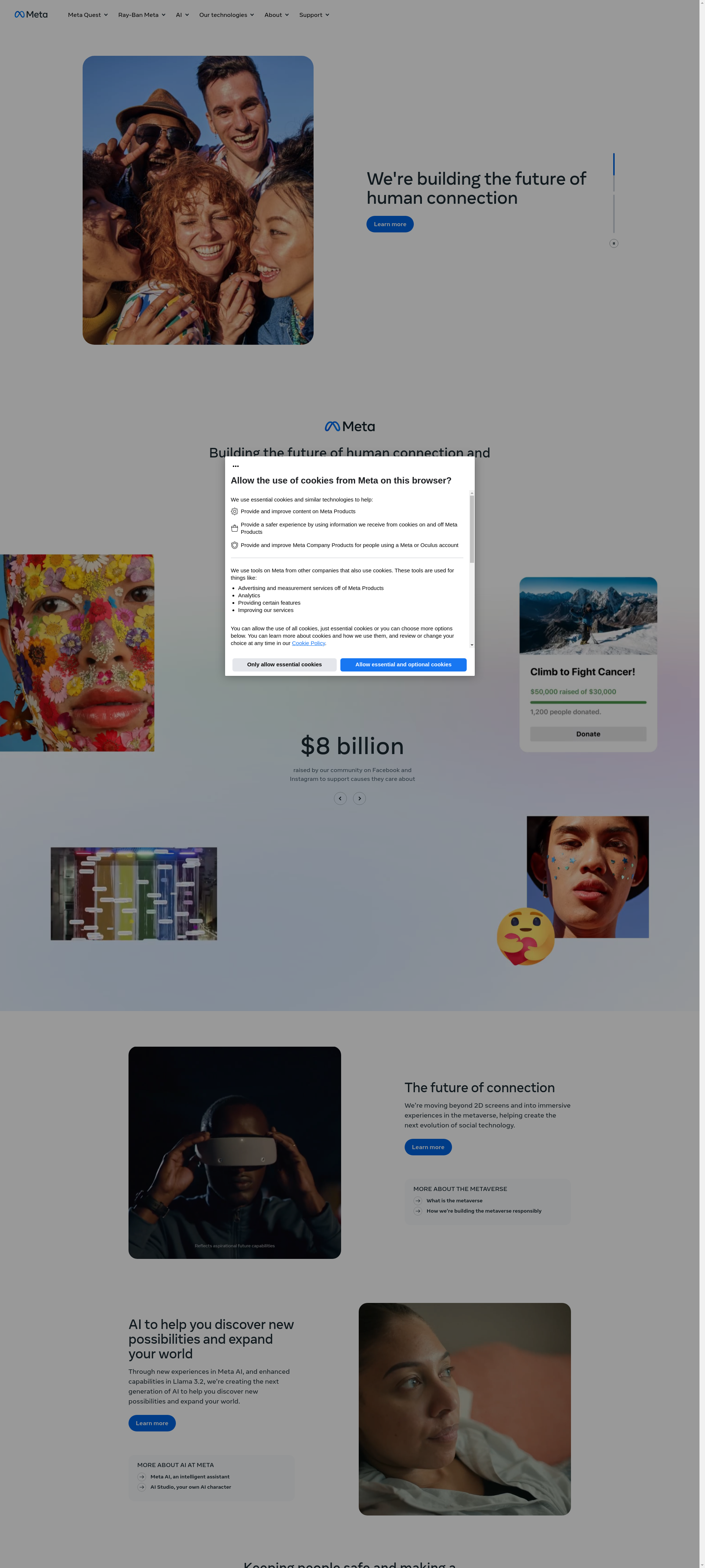
Task: Click the Meta logo in header
Action: click(x=31, y=15)
